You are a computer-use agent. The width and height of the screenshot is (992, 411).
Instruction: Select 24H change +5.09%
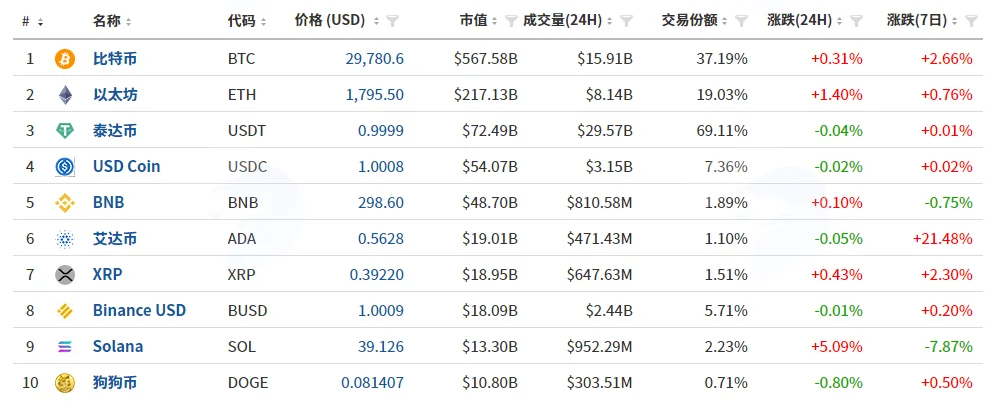click(x=836, y=347)
